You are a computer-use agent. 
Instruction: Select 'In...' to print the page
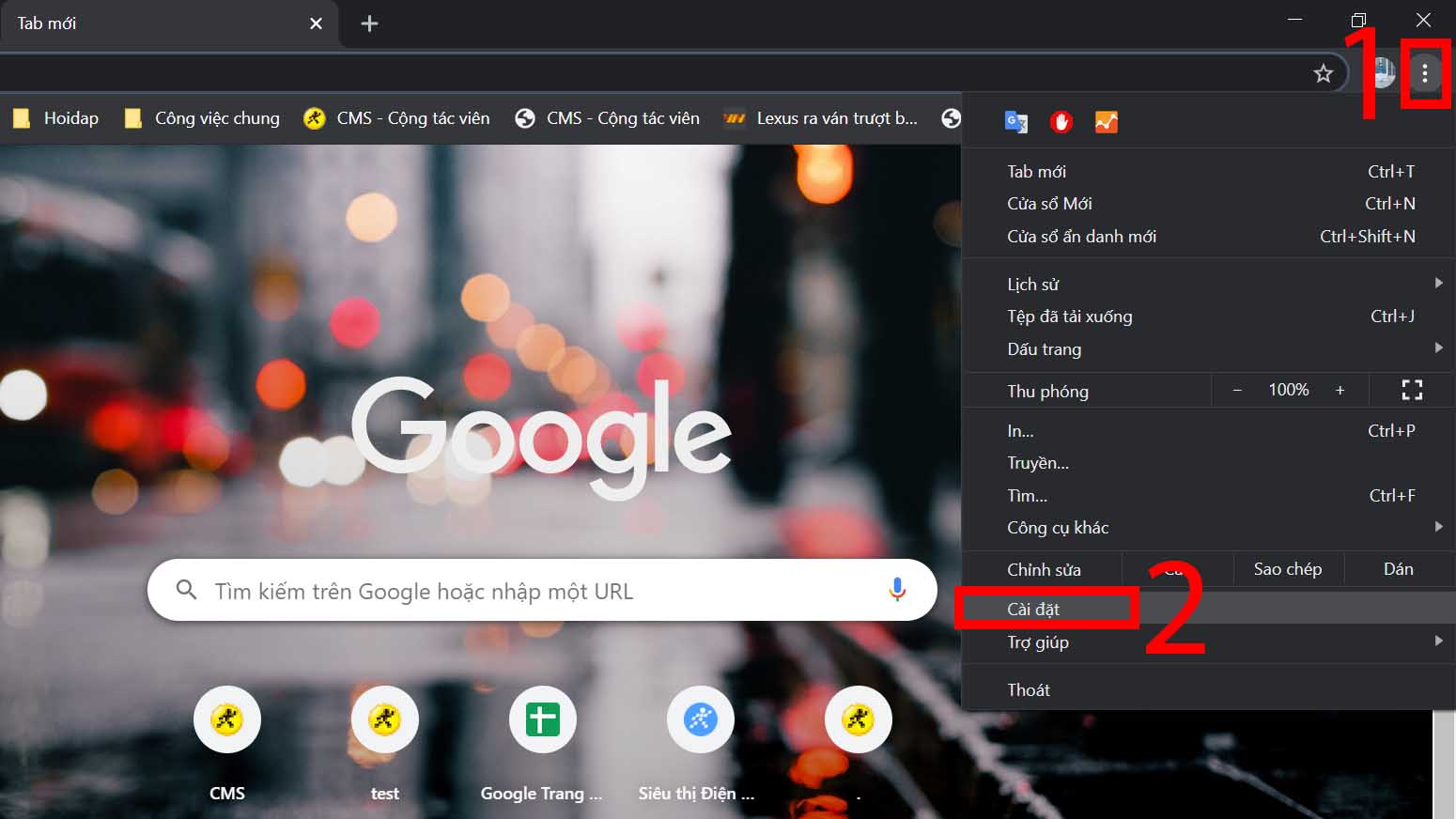pyautogui.click(x=1209, y=430)
